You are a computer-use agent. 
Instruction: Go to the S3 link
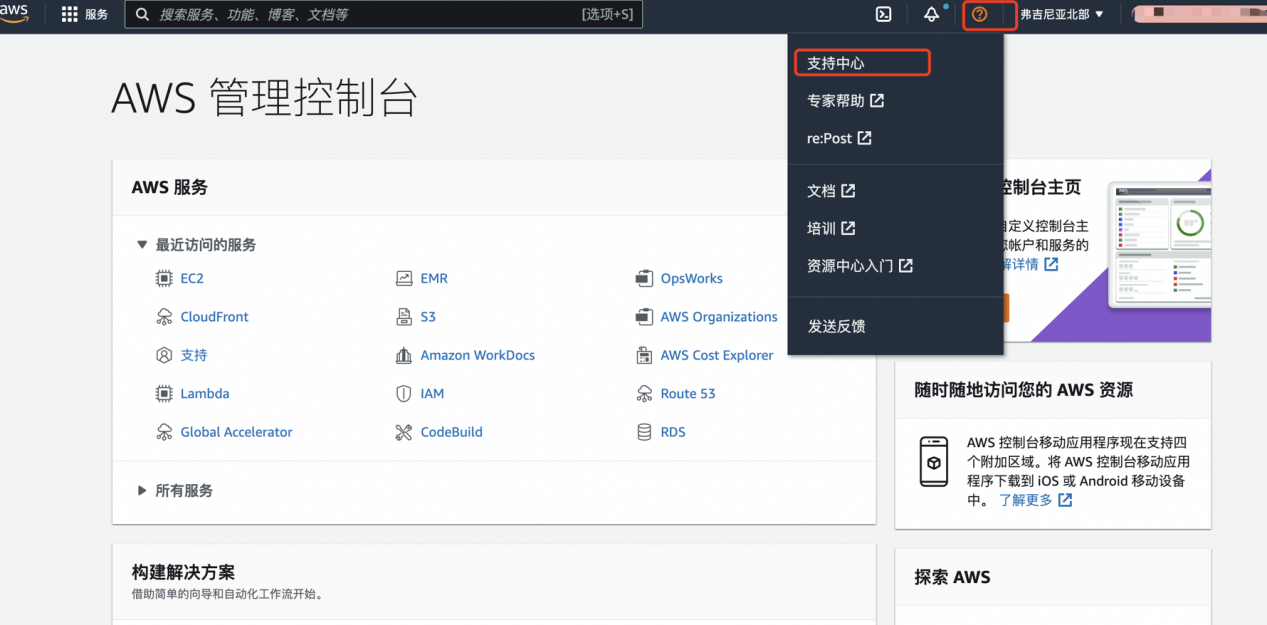[x=428, y=317]
